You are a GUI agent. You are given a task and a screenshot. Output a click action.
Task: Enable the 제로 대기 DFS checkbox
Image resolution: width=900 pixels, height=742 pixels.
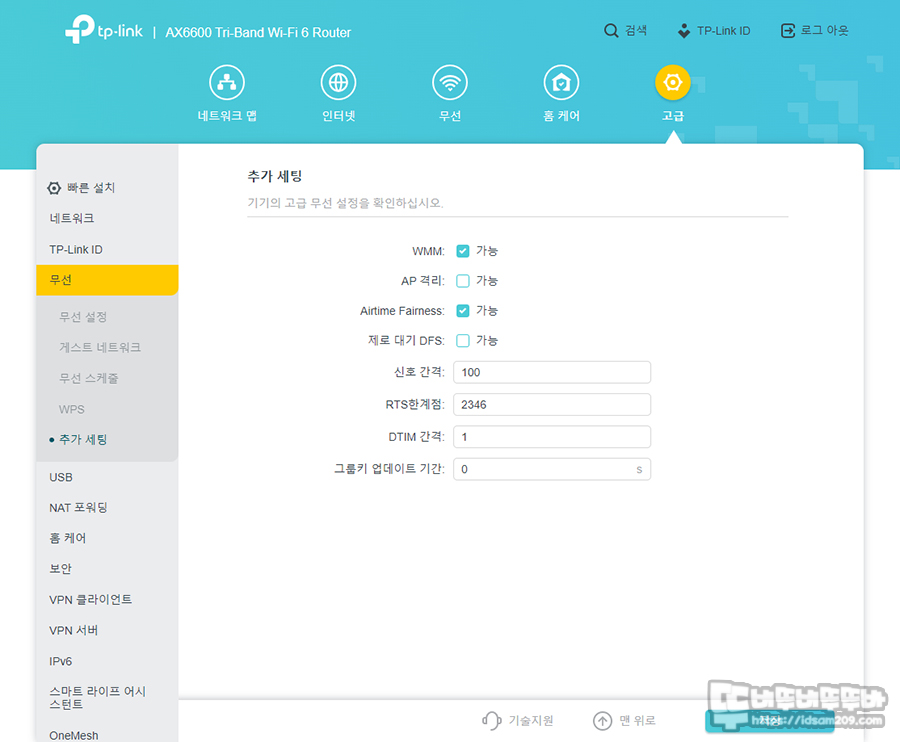point(463,340)
